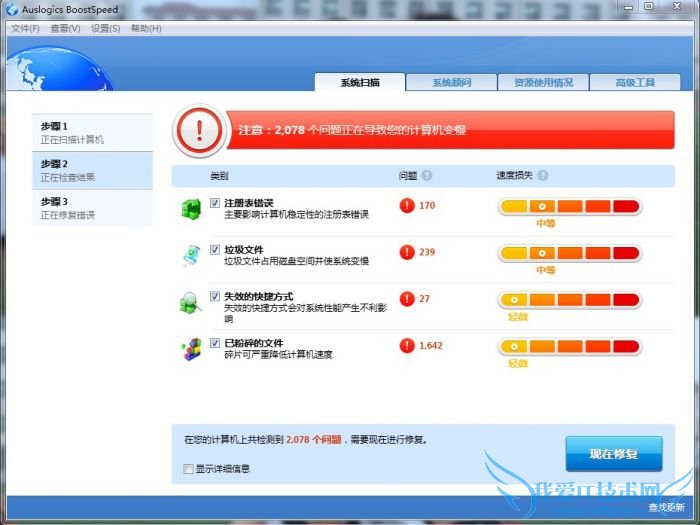Switch to the 资源使用情况 tab
The image size is (700, 525).
coord(543,83)
